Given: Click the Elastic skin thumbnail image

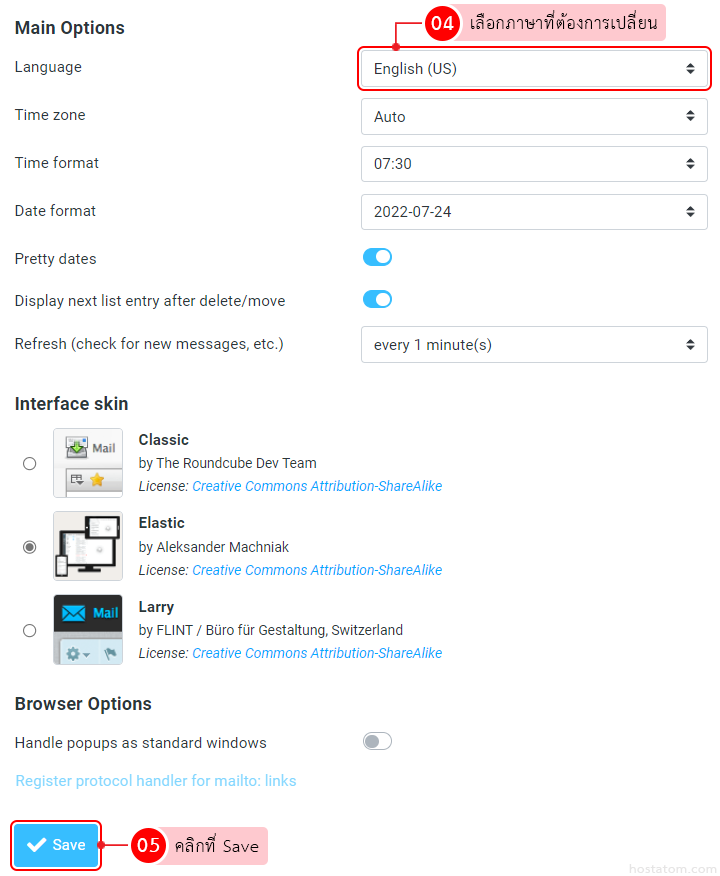Looking at the screenshot, I should 88,546.
